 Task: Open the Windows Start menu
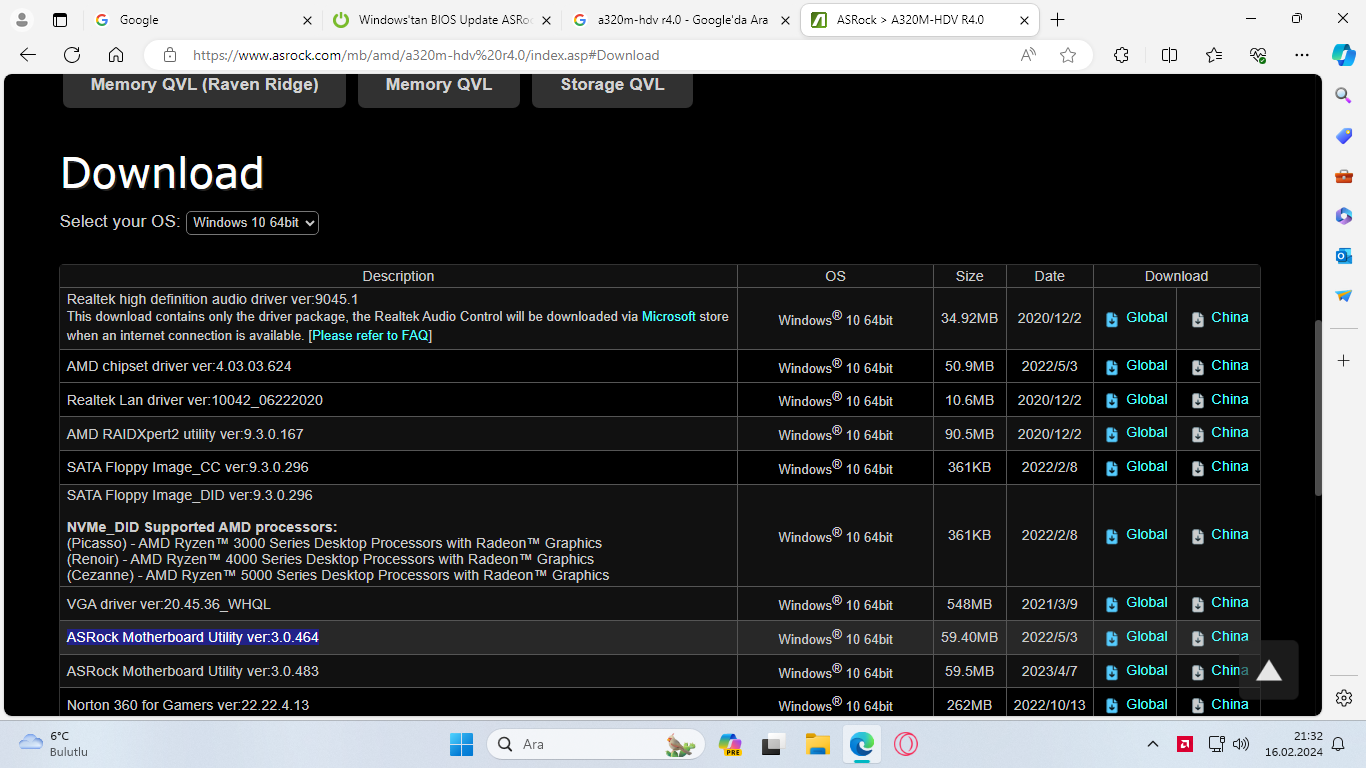pyautogui.click(x=461, y=744)
